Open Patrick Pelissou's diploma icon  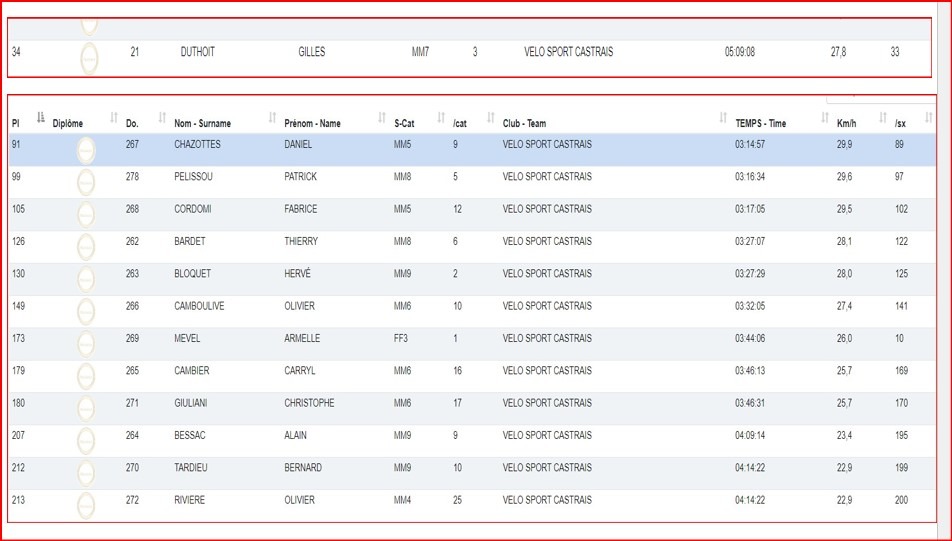coord(86,182)
